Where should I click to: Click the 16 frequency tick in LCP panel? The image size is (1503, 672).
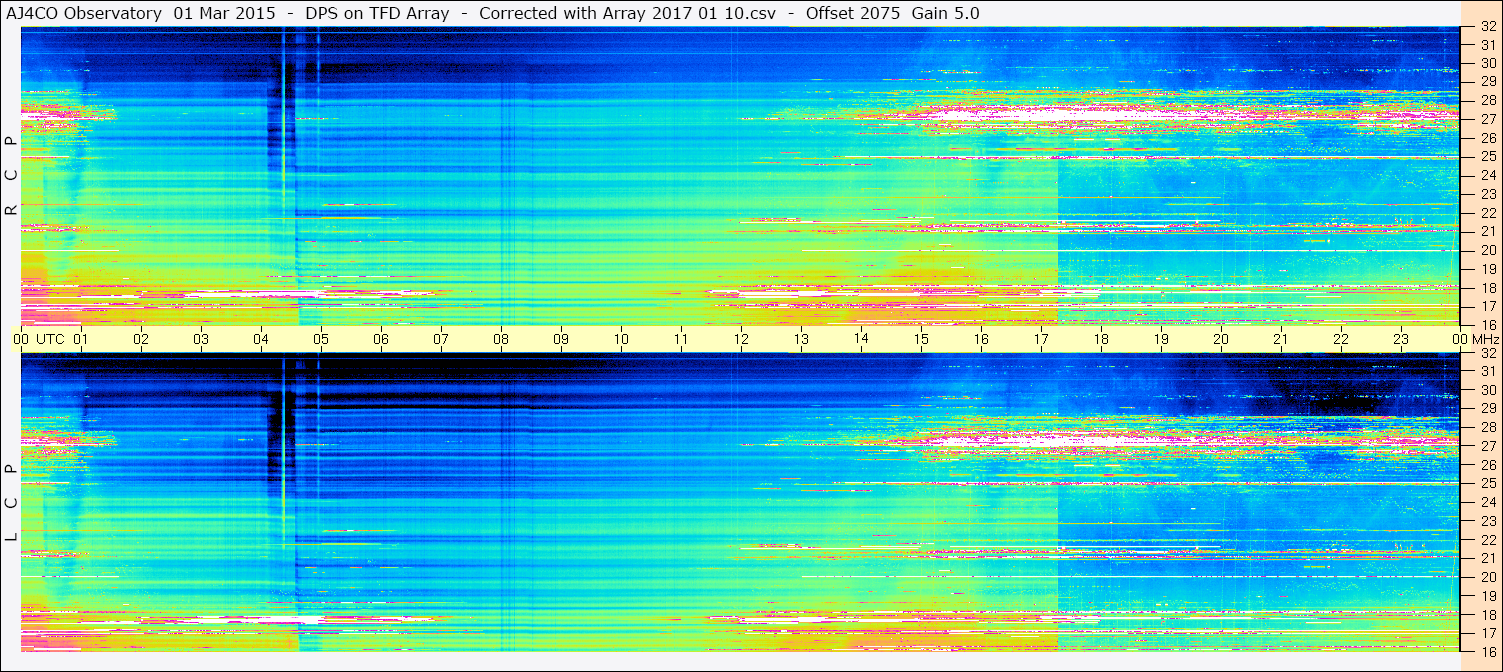(x=1487, y=651)
